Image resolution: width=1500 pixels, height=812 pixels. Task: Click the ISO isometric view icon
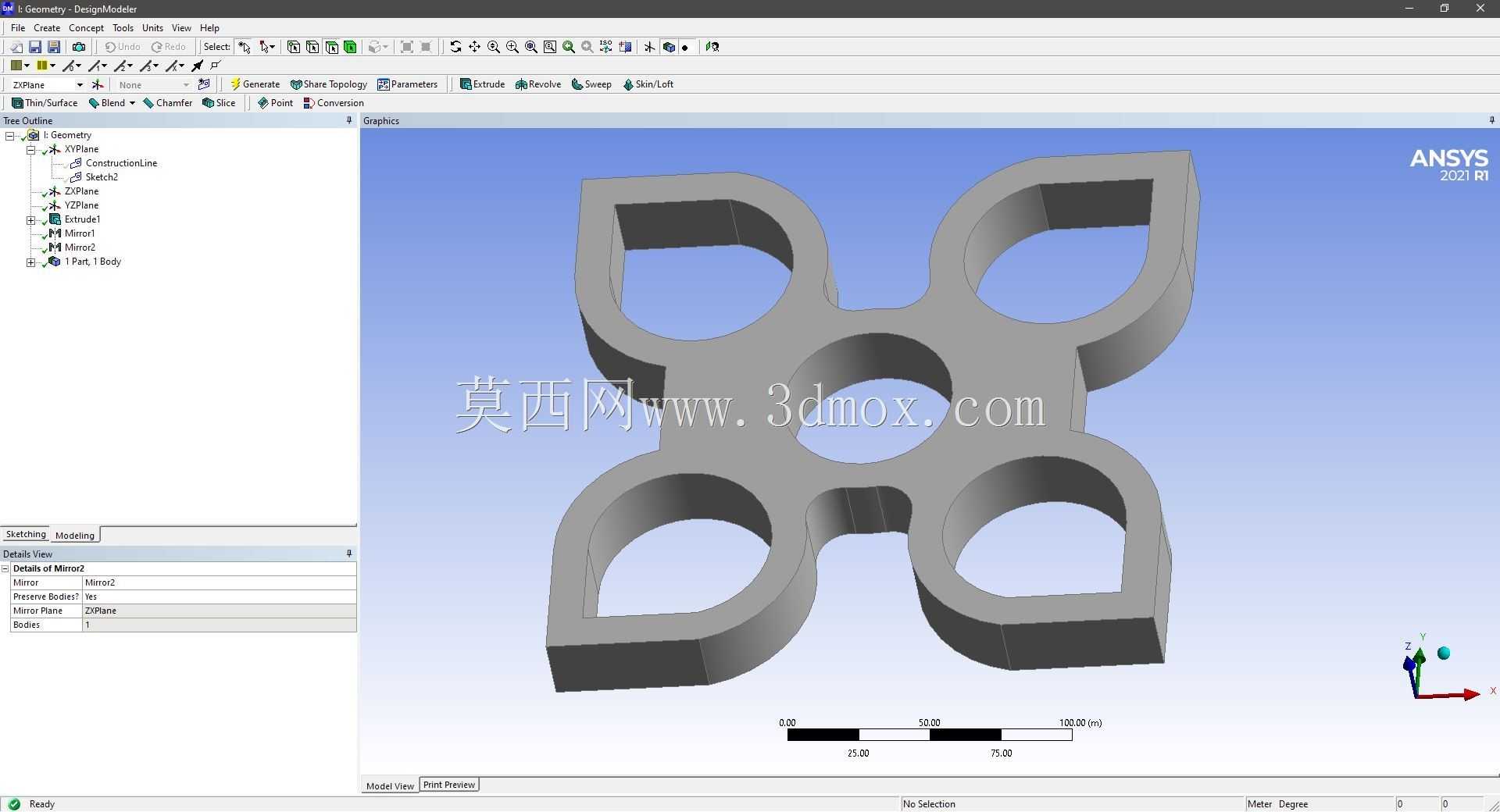(x=606, y=47)
